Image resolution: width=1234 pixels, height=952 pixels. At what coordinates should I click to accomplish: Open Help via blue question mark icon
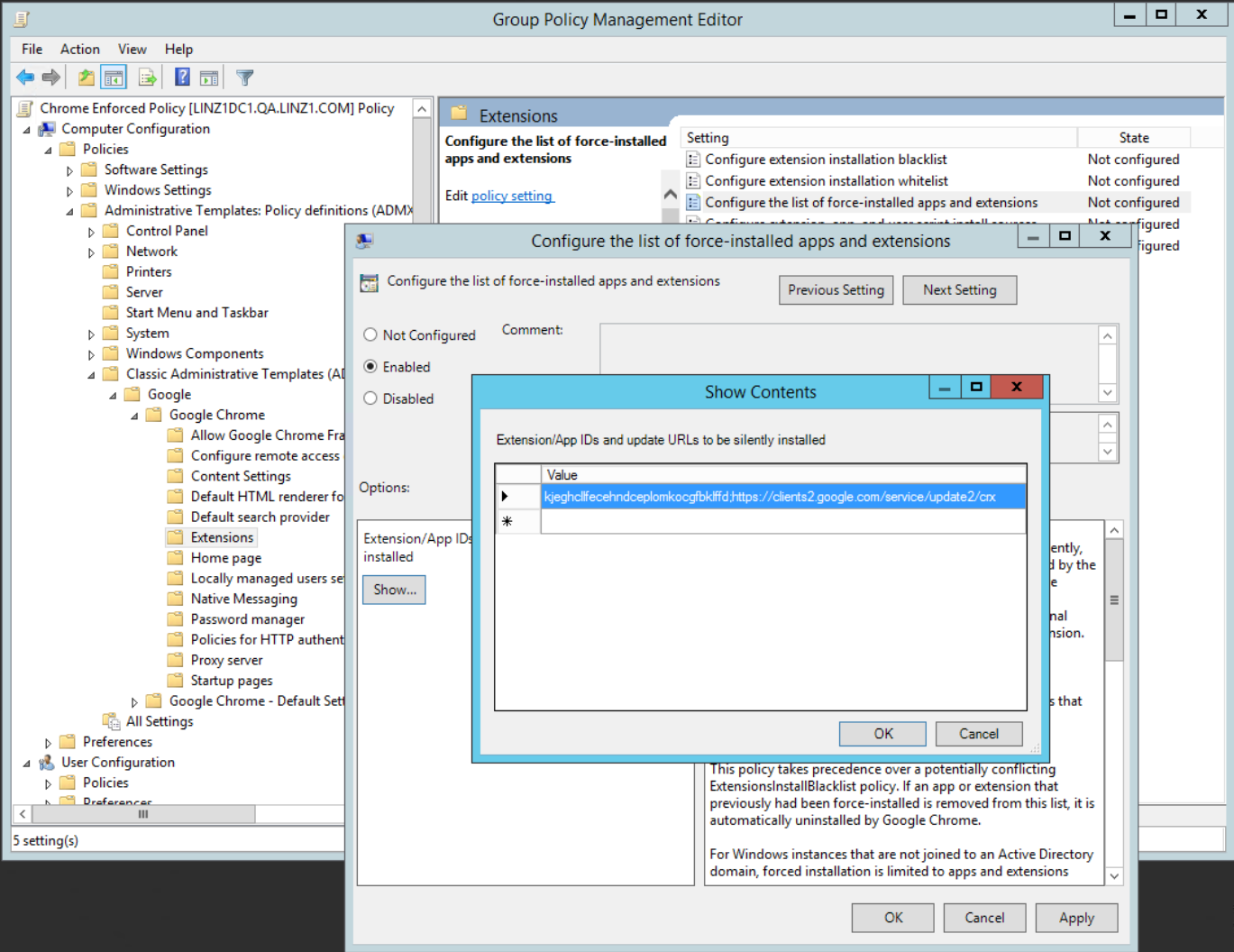pyautogui.click(x=182, y=78)
